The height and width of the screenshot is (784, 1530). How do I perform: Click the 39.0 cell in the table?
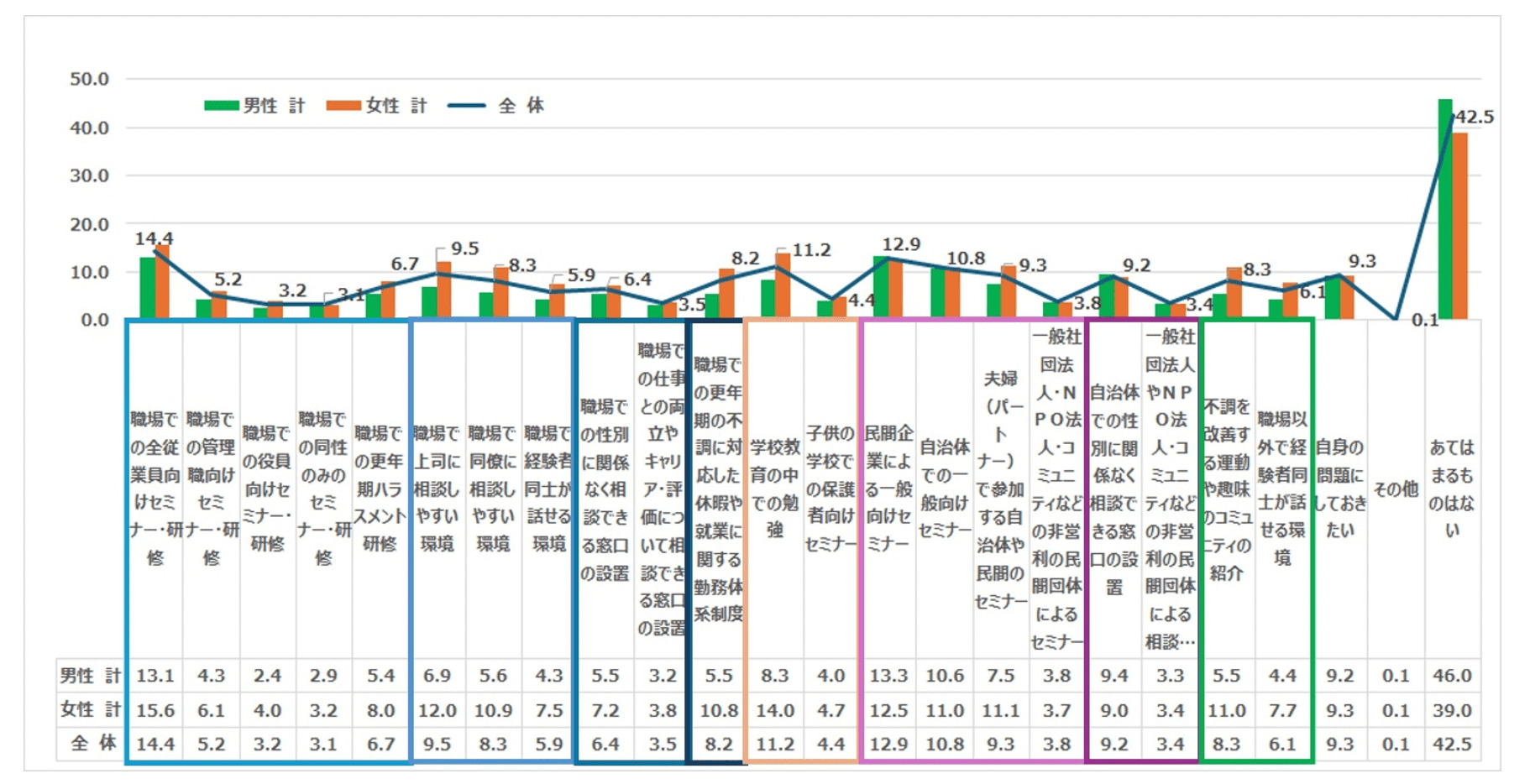1452,710
